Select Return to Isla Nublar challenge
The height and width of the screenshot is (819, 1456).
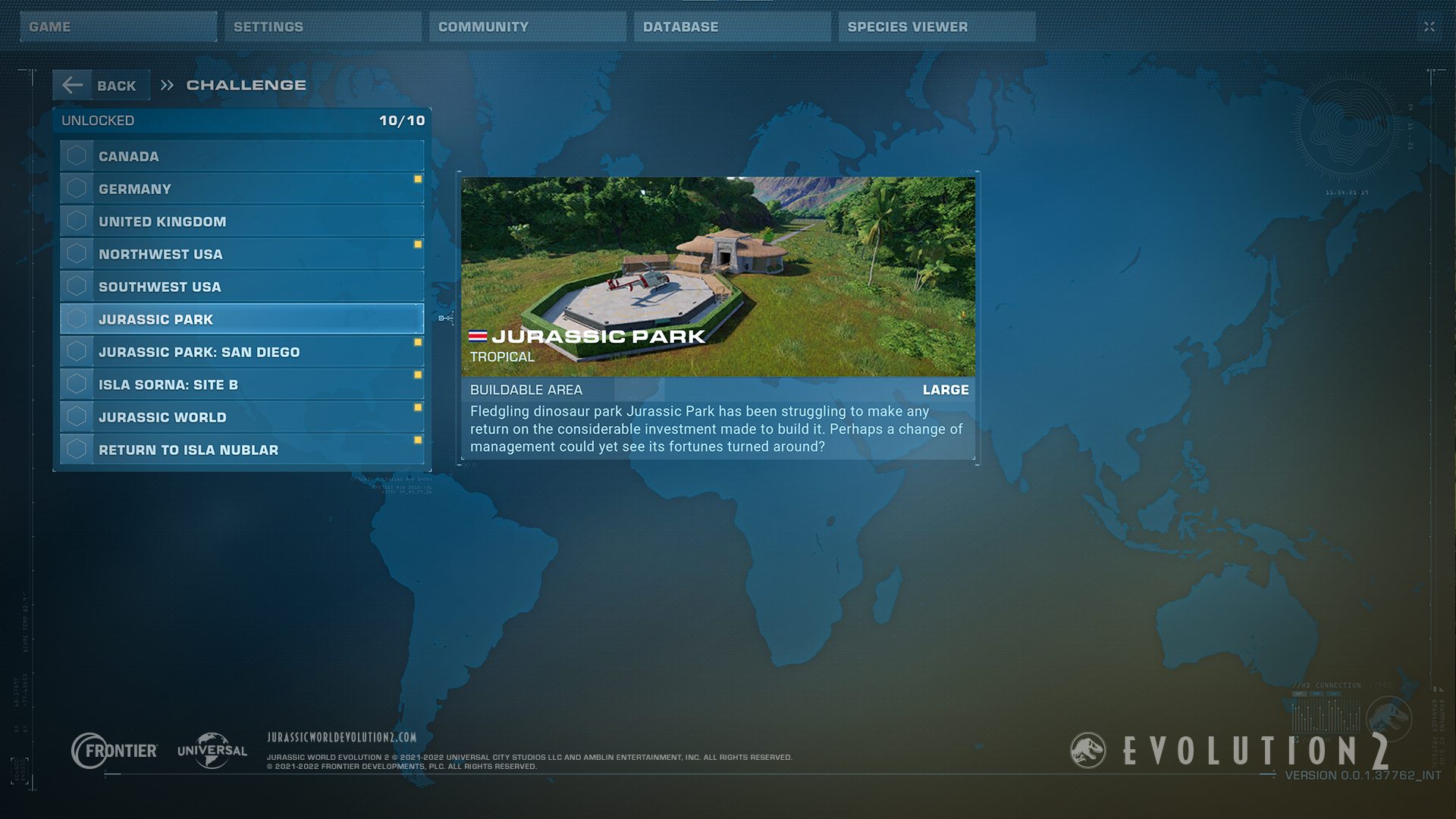(x=242, y=450)
